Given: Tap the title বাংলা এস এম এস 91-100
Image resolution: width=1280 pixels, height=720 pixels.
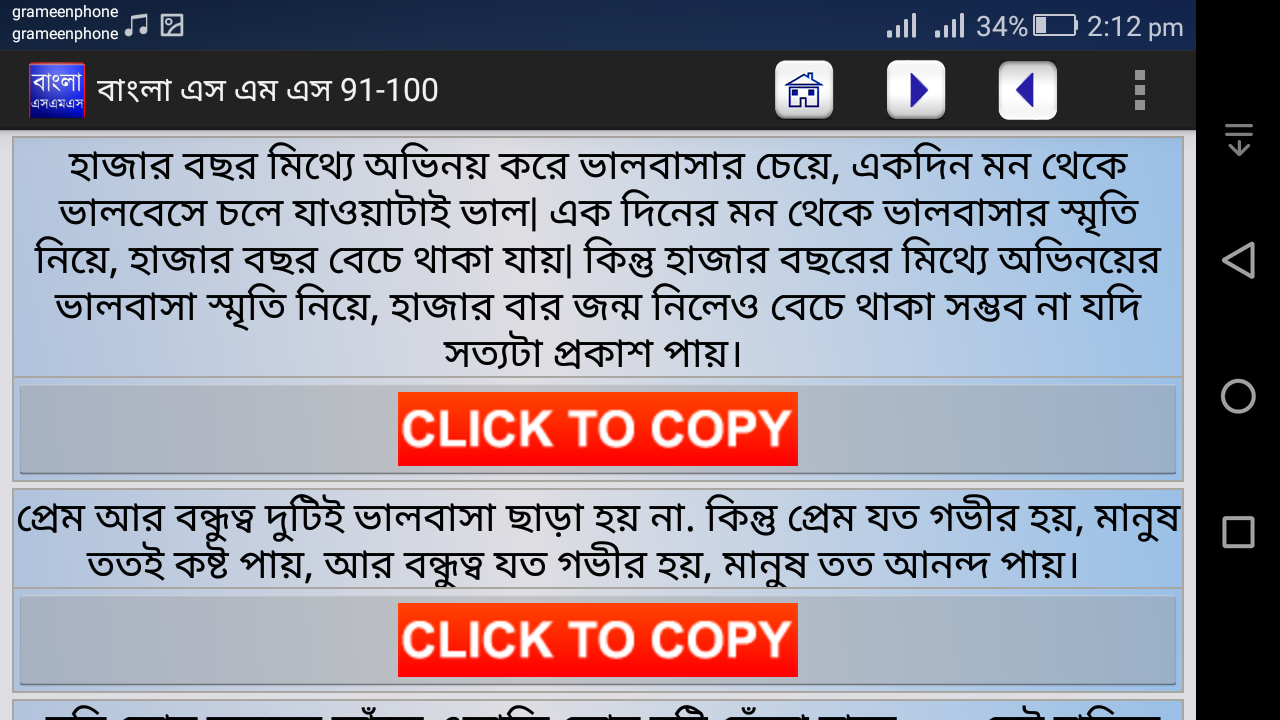Looking at the screenshot, I should (268, 90).
